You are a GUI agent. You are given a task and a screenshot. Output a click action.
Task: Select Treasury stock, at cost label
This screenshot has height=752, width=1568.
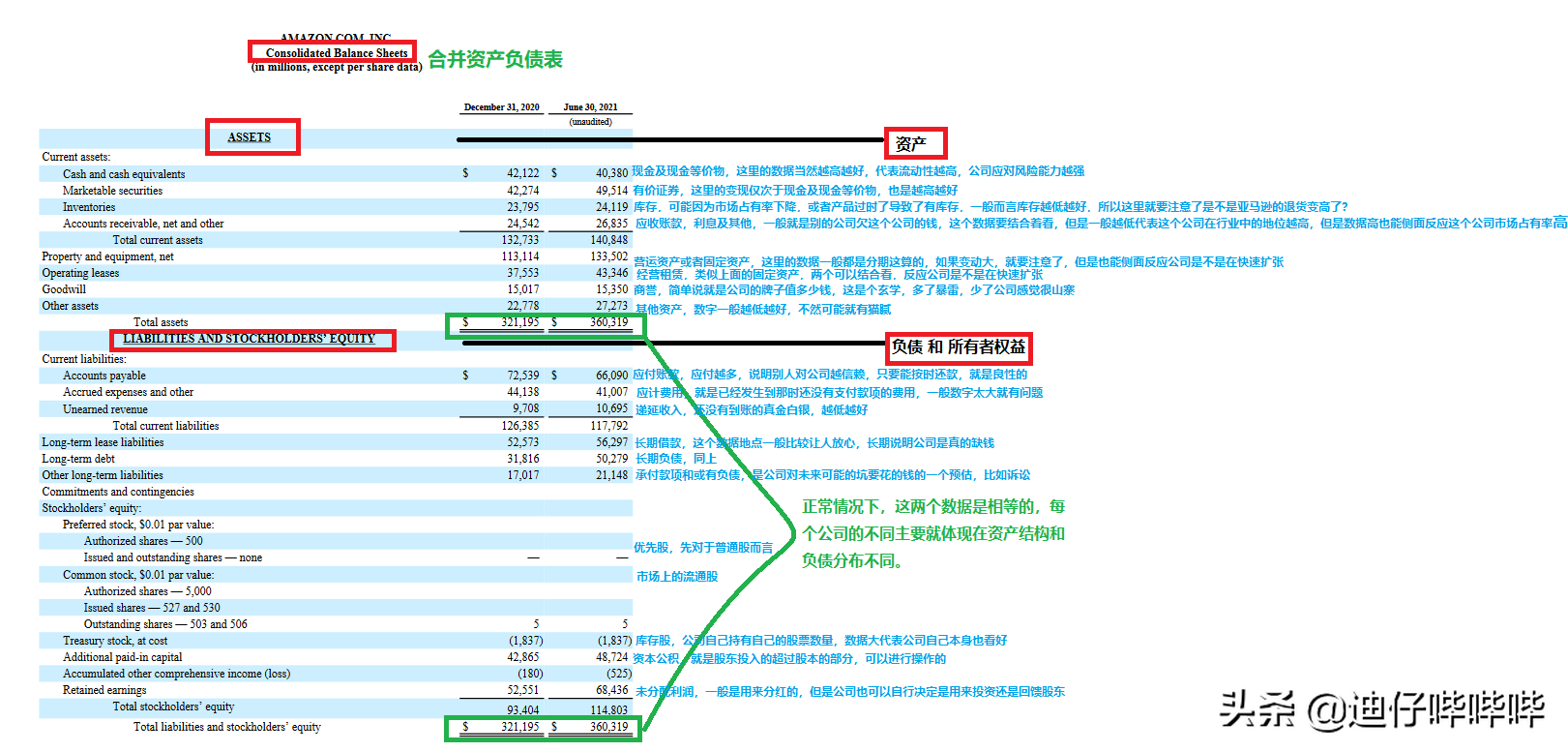tap(115, 641)
